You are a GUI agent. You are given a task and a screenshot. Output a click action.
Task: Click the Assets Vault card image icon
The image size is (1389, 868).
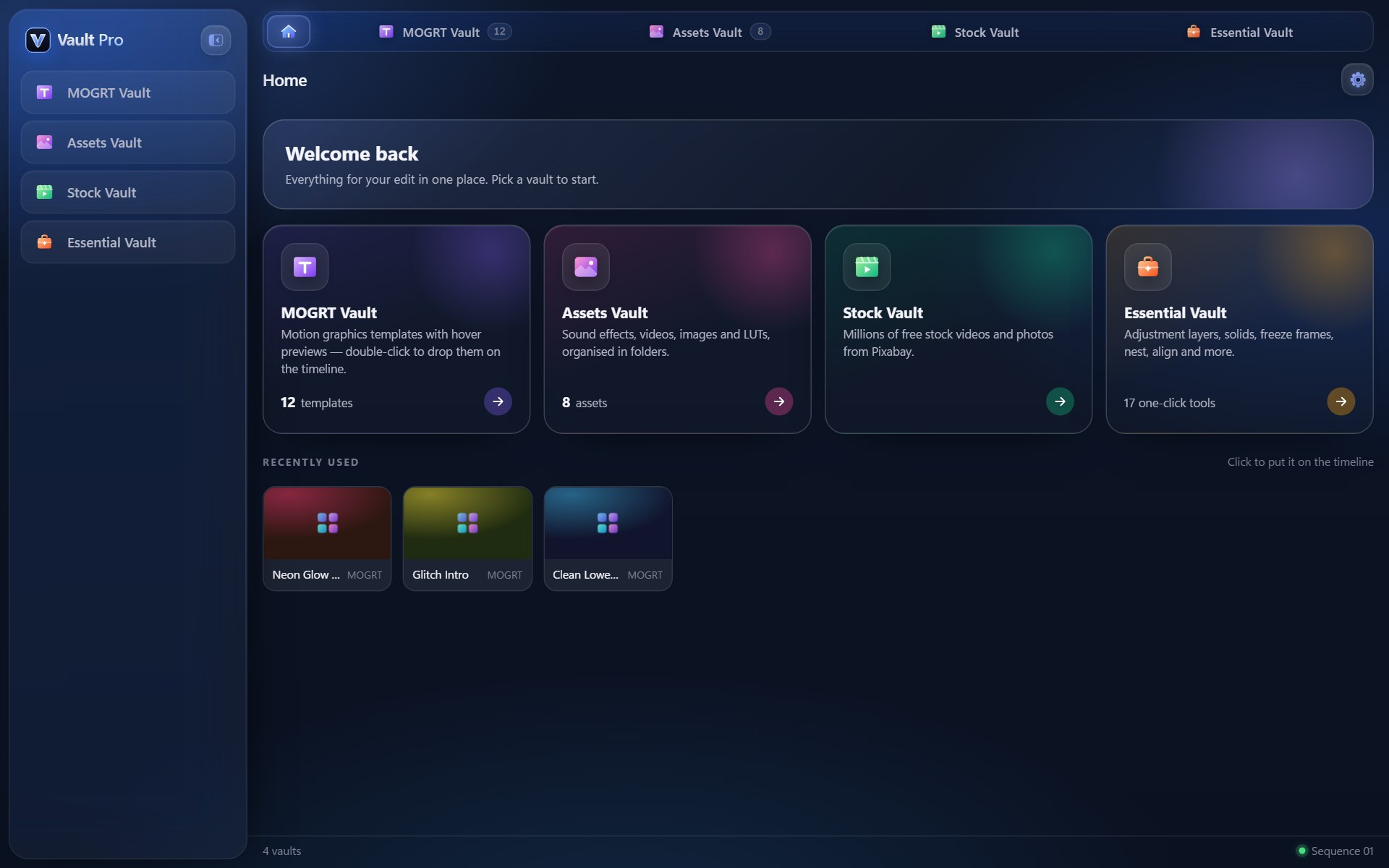tap(586, 267)
